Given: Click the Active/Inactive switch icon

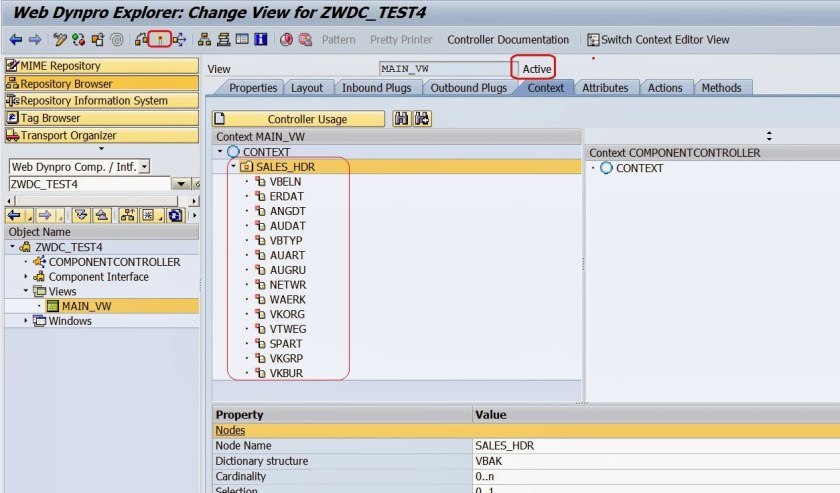Looking at the screenshot, I should point(79,40).
